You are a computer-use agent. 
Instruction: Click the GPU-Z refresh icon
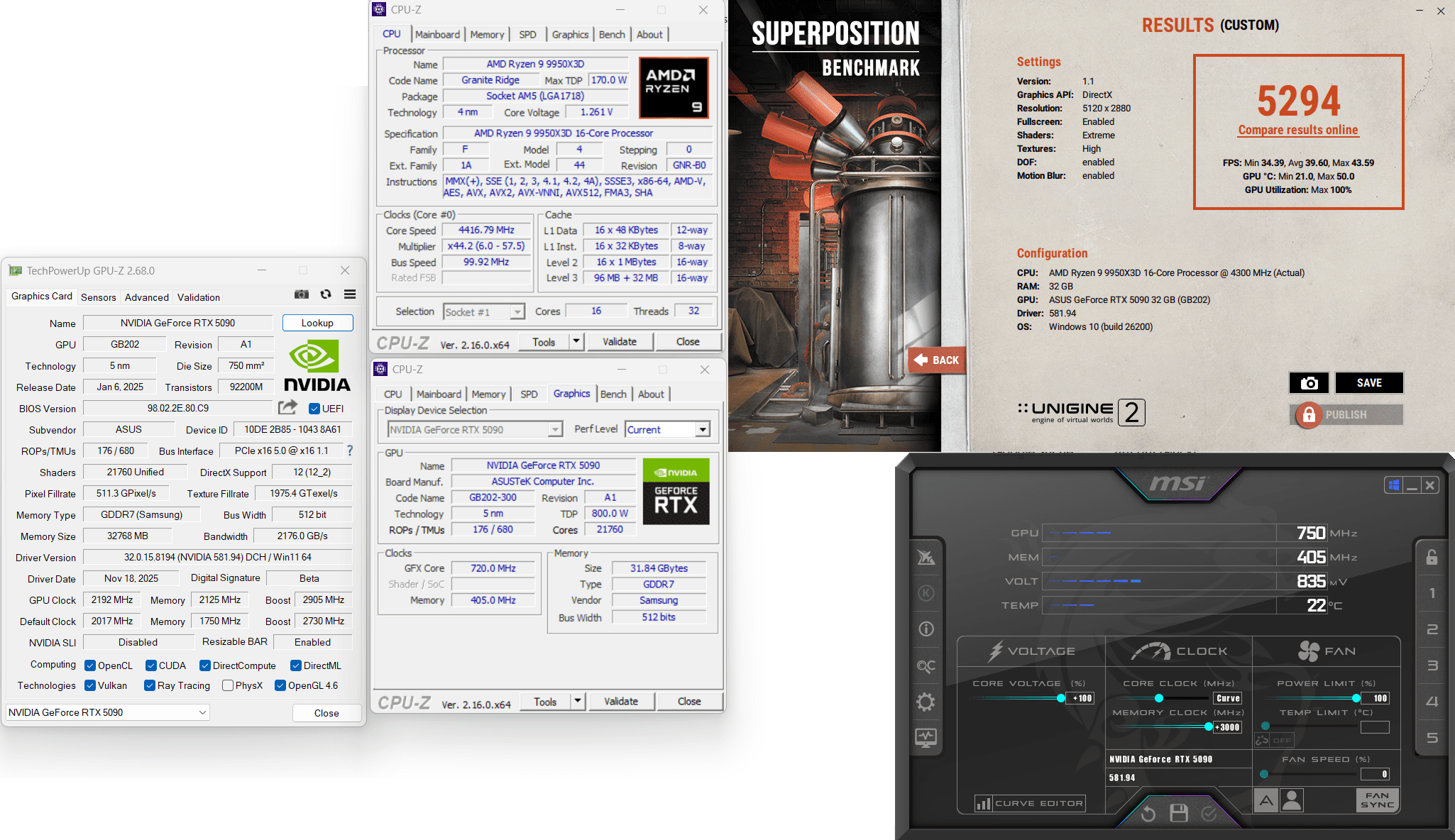click(x=326, y=294)
